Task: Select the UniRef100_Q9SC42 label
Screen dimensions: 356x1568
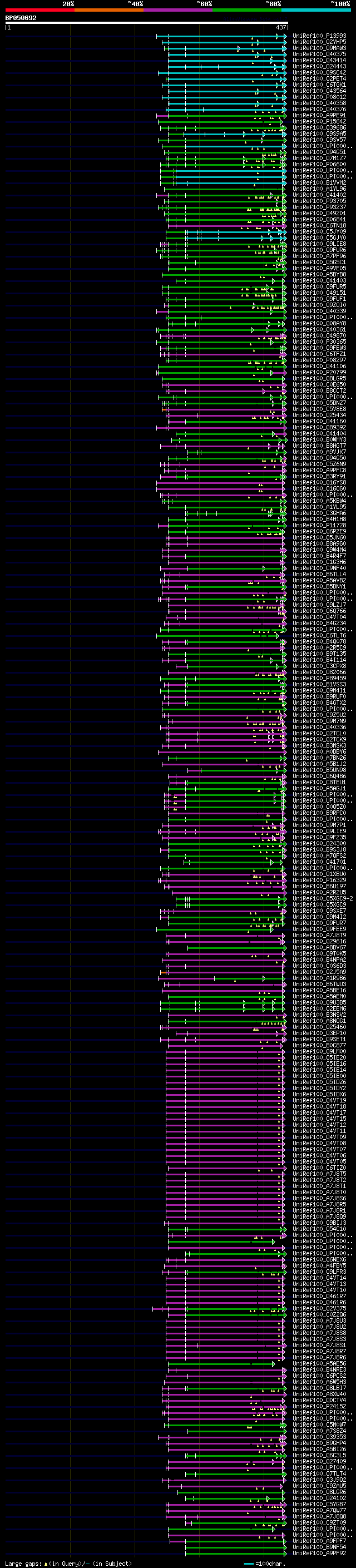Action: pos(319,72)
